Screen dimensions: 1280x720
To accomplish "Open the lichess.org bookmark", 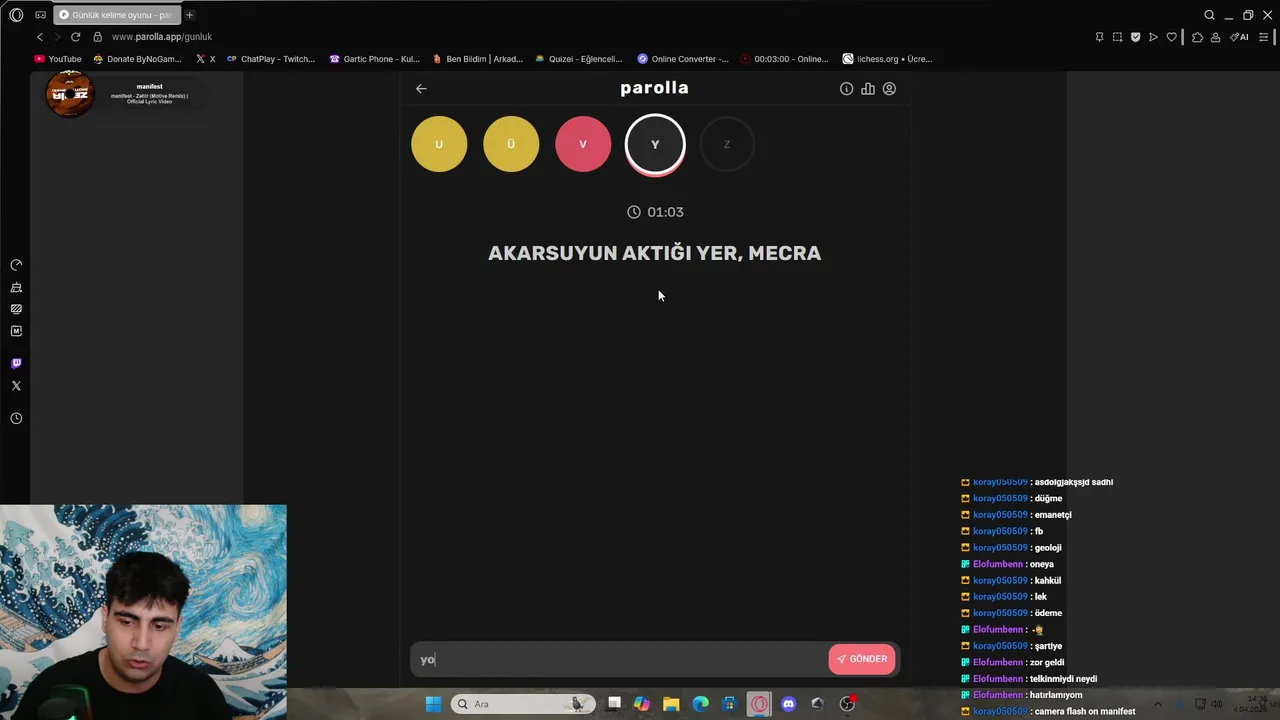I will pyautogui.click(x=888, y=59).
